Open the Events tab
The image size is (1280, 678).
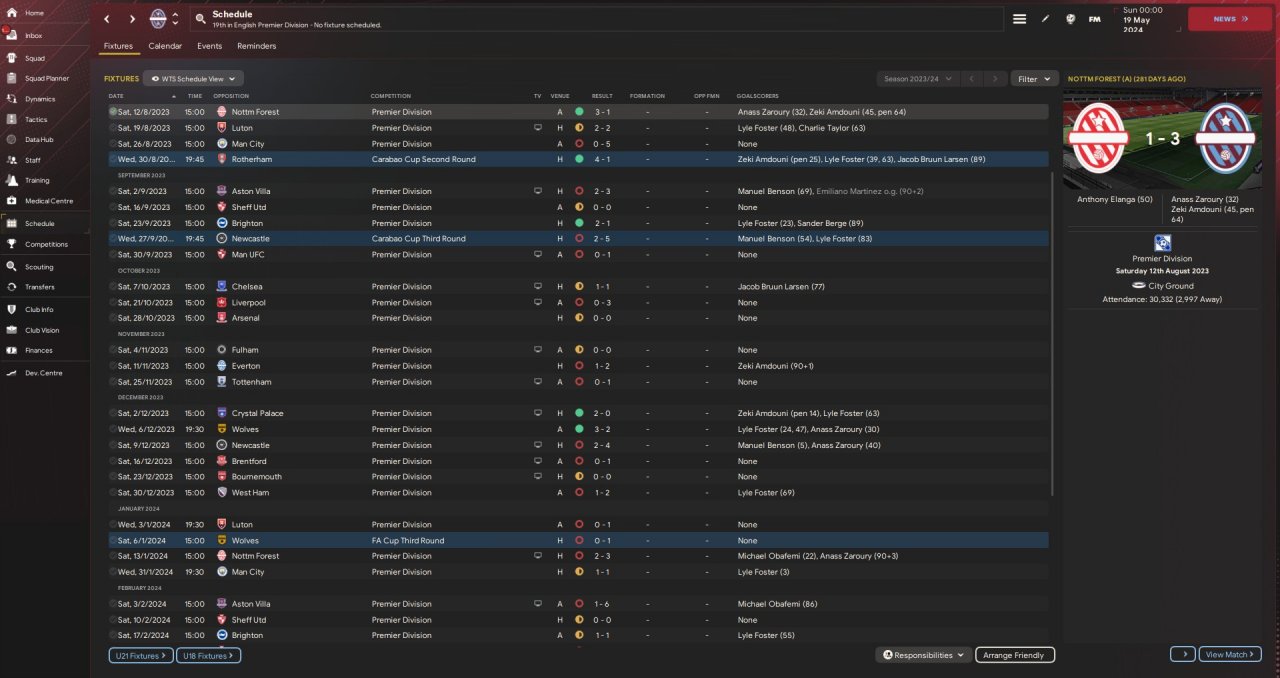(209, 46)
